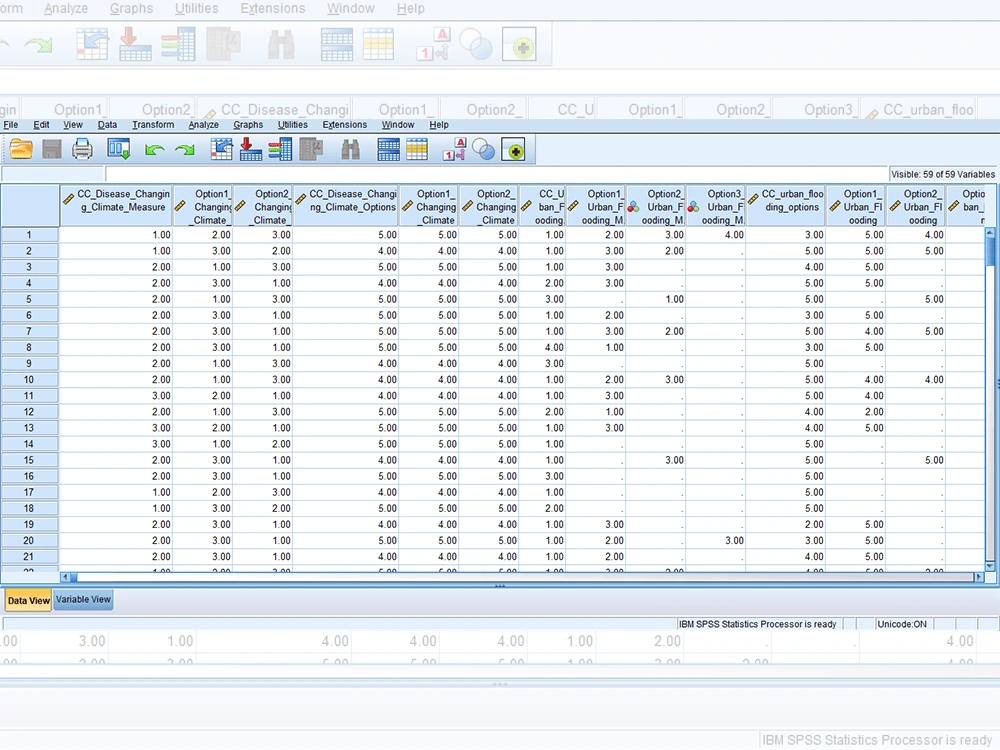The image size is (1000, 750).
Task: Click 'Visible: 59 of 59 Variables' text
Action: point(943,174)
